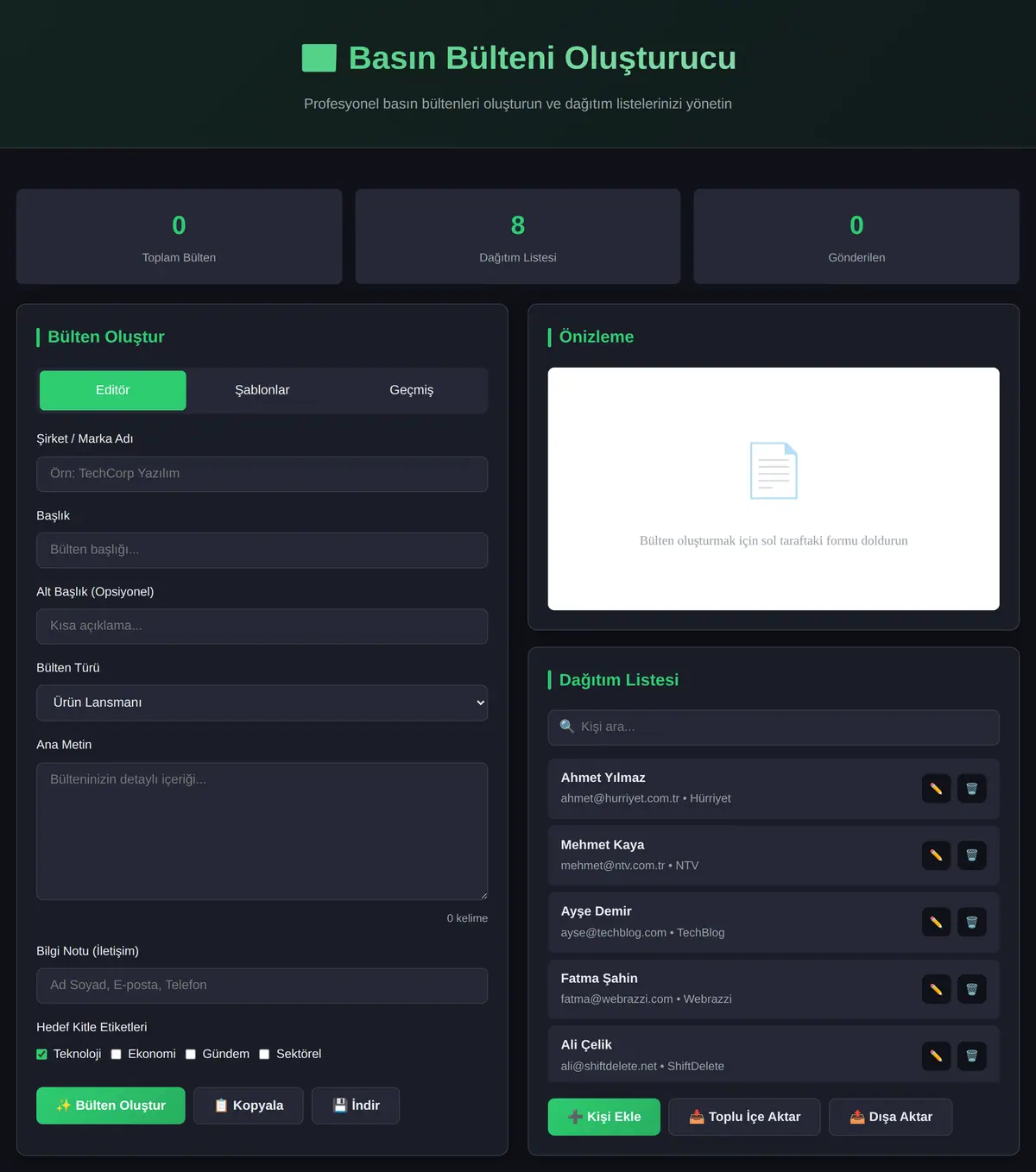This screenshot has height=1172, width=1036.
Task: Uncheck the Teknoloji tag checkbox
Action: (x=41, y=1054)
